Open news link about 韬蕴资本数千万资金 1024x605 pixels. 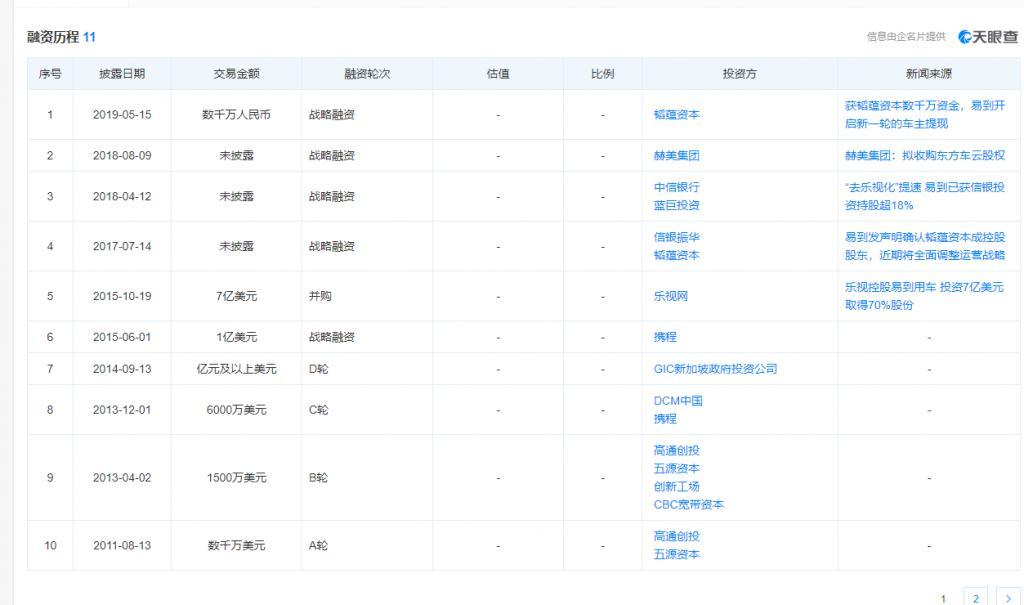925,114
